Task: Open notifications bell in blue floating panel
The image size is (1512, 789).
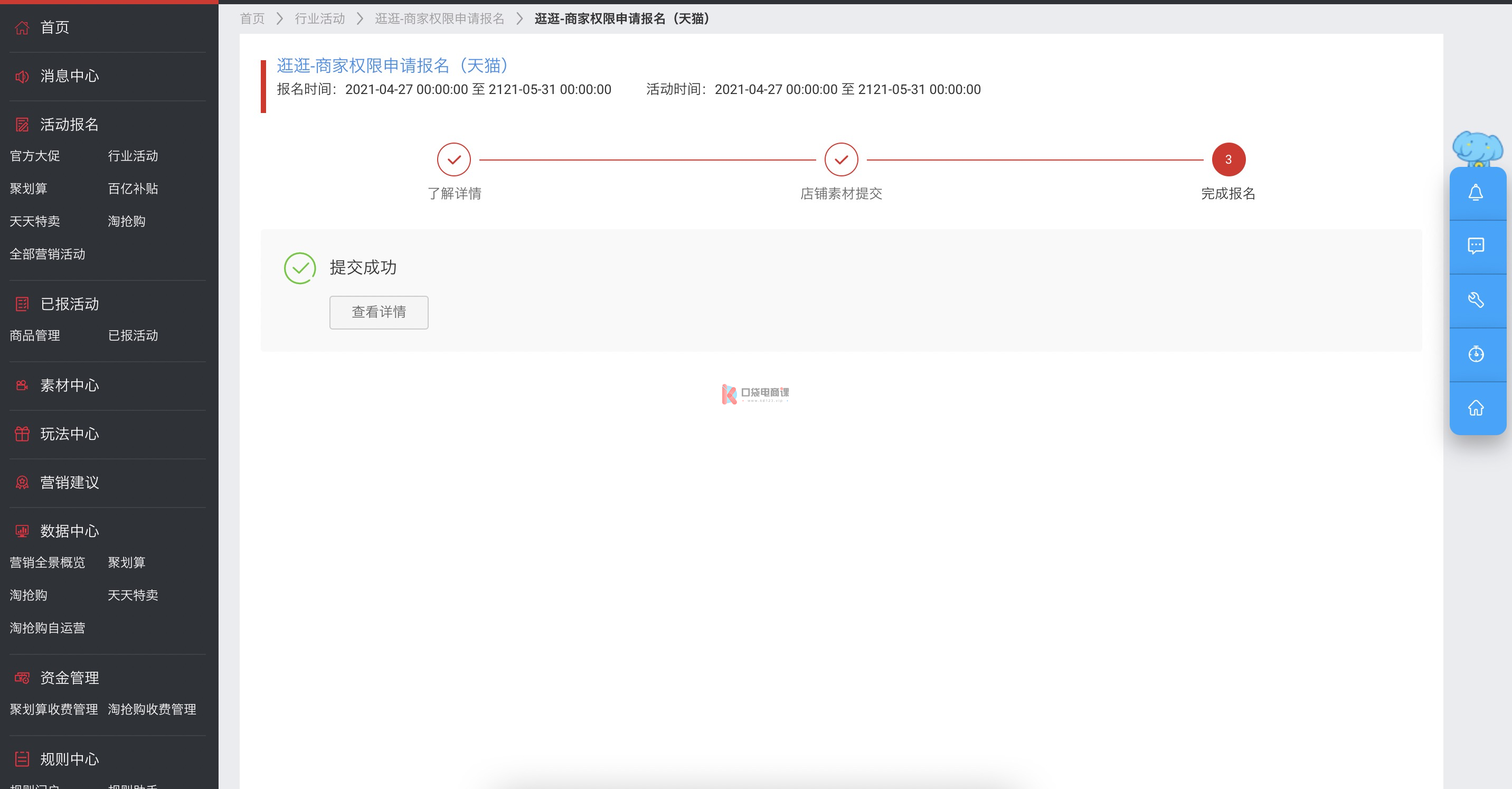Action: (1476, 193)
